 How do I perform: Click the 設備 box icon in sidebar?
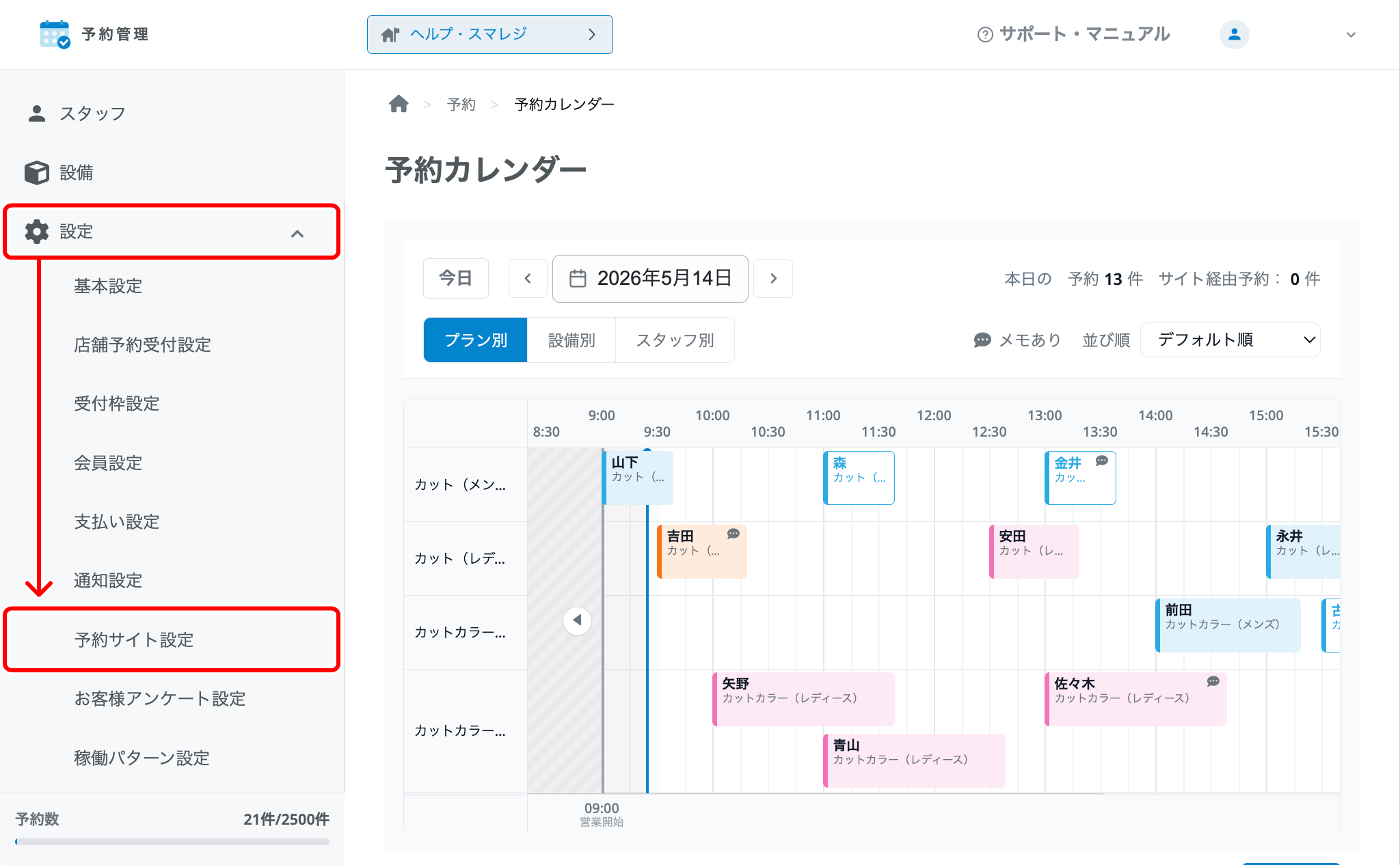[x=37, y=172]
